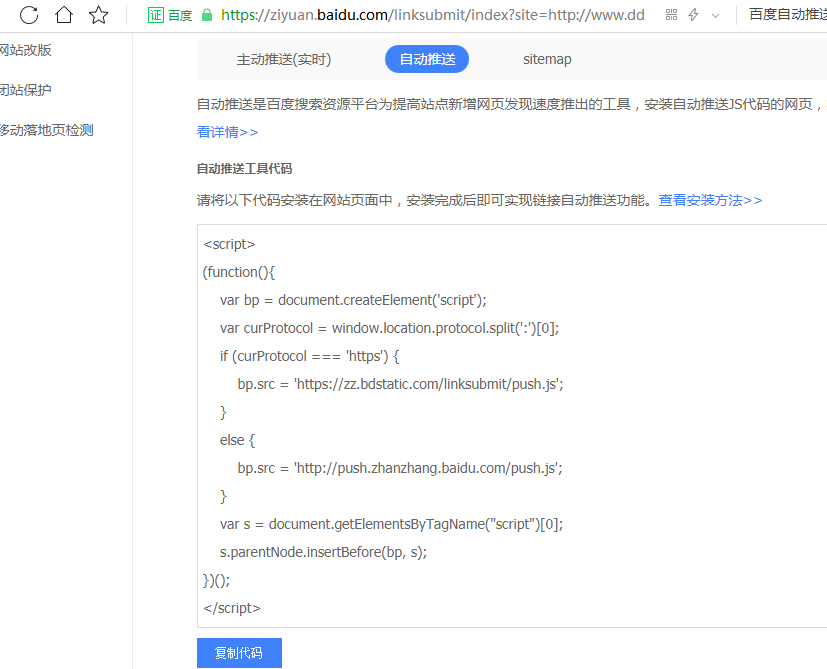Bookmark this page with the star icon
The image size is (827, 669).
tap(99, 15)
